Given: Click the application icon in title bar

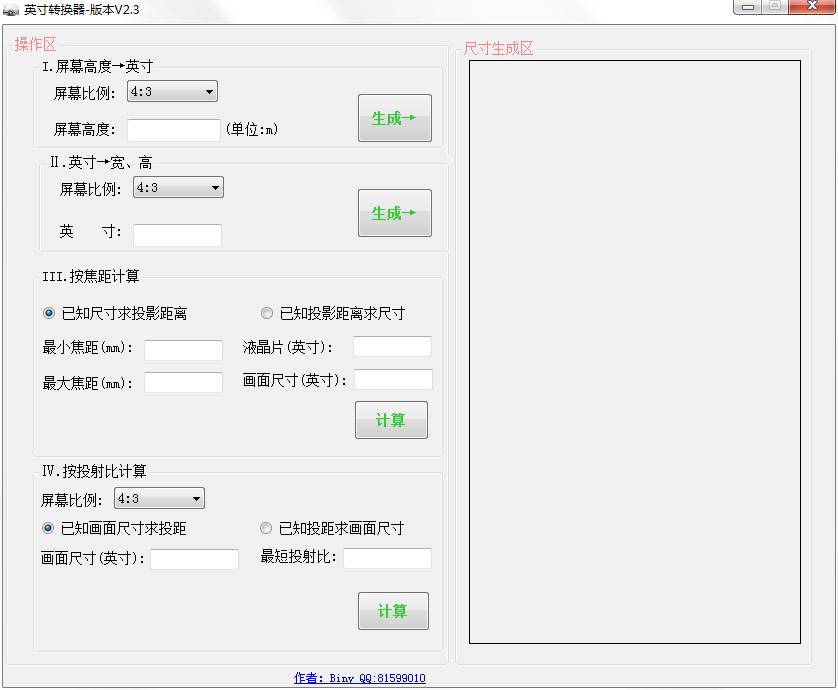Looking at the screenshot, I should (x=11, y=10).
